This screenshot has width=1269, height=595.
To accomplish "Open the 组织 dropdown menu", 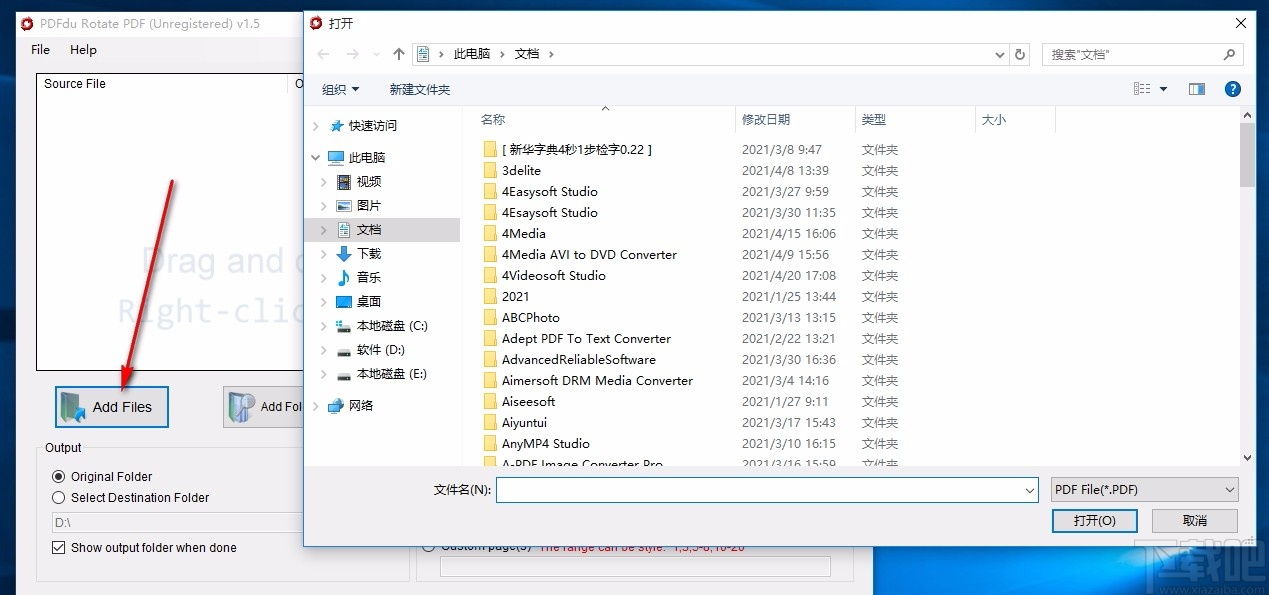I will pos(340,89).
